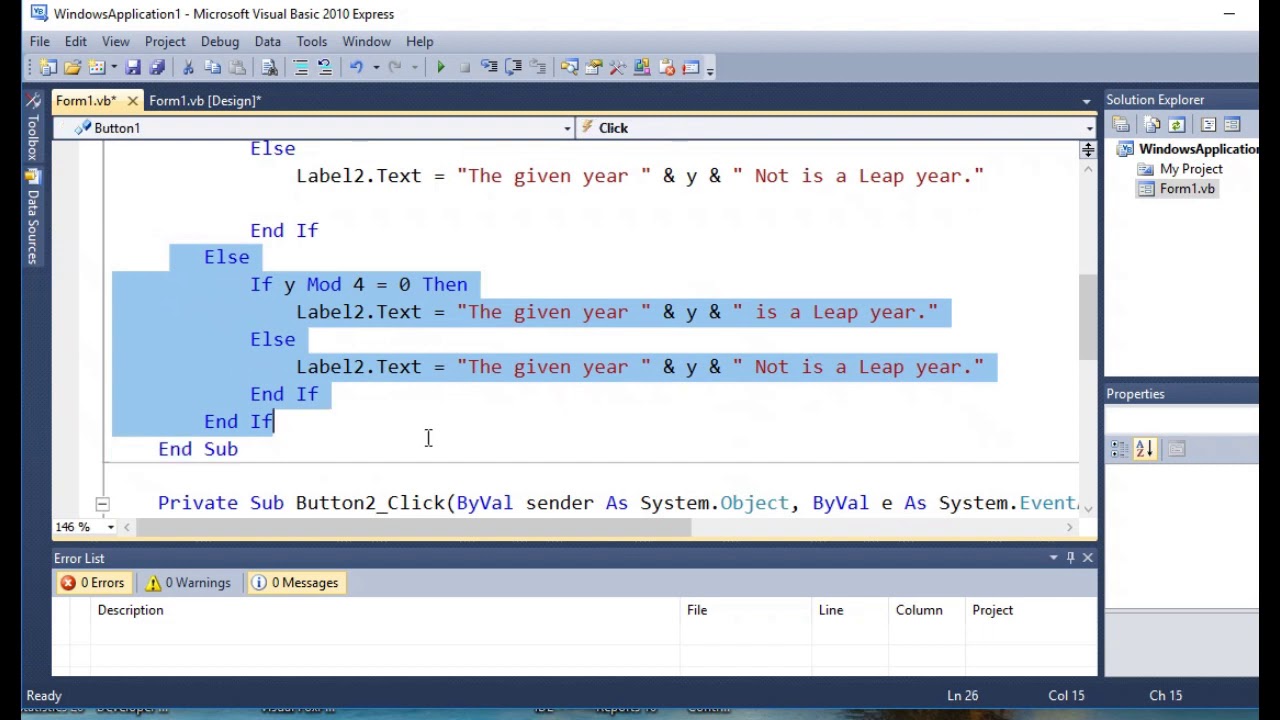Start debugging with the green play icon
This screenshot has width=1280, height=720.
tap(441, 67)
